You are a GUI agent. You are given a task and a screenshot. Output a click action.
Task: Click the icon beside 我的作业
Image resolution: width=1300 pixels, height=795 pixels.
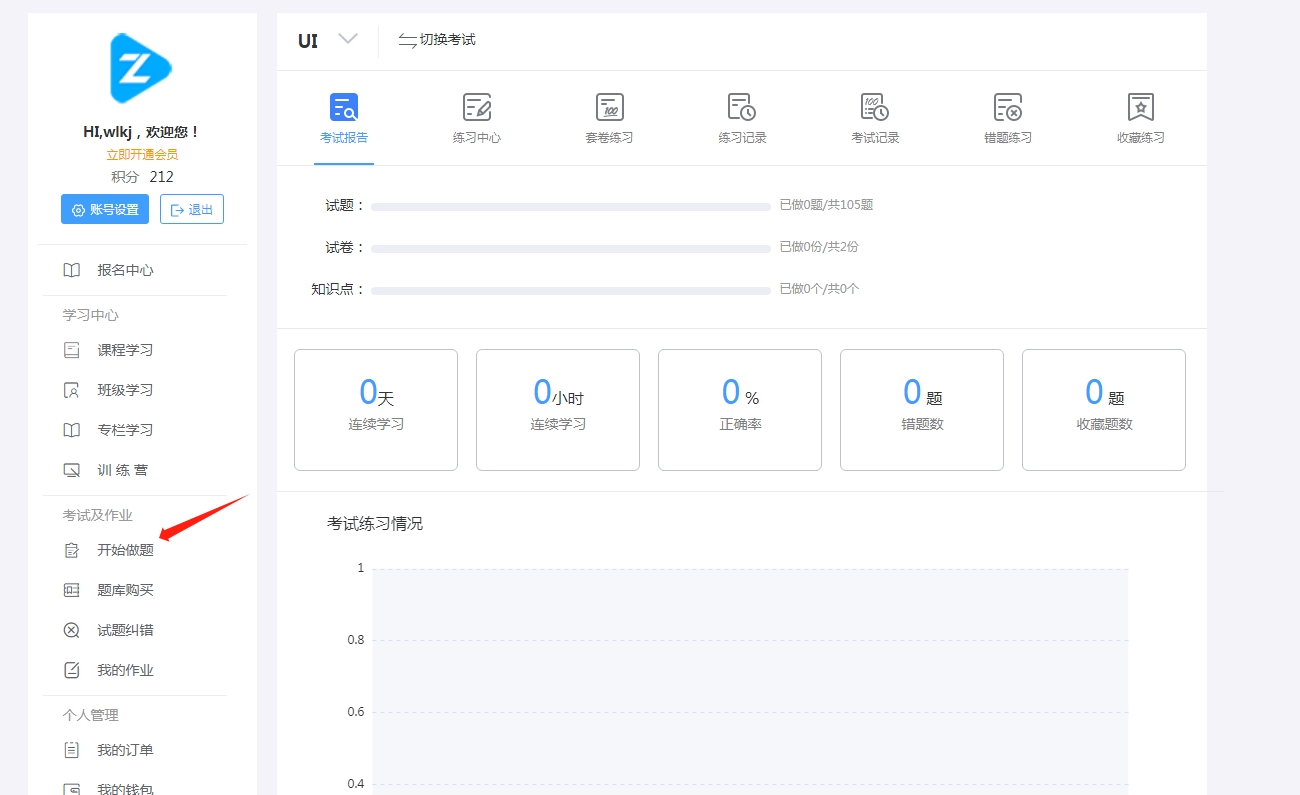click(72, 670)
